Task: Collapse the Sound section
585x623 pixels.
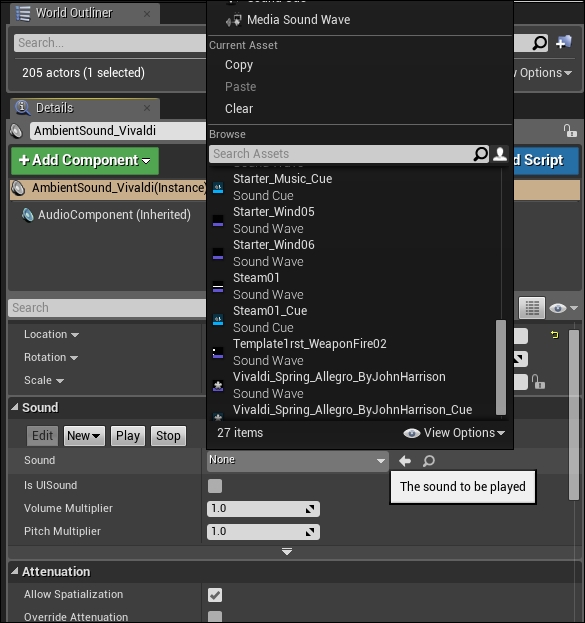Action: (14, 407)
